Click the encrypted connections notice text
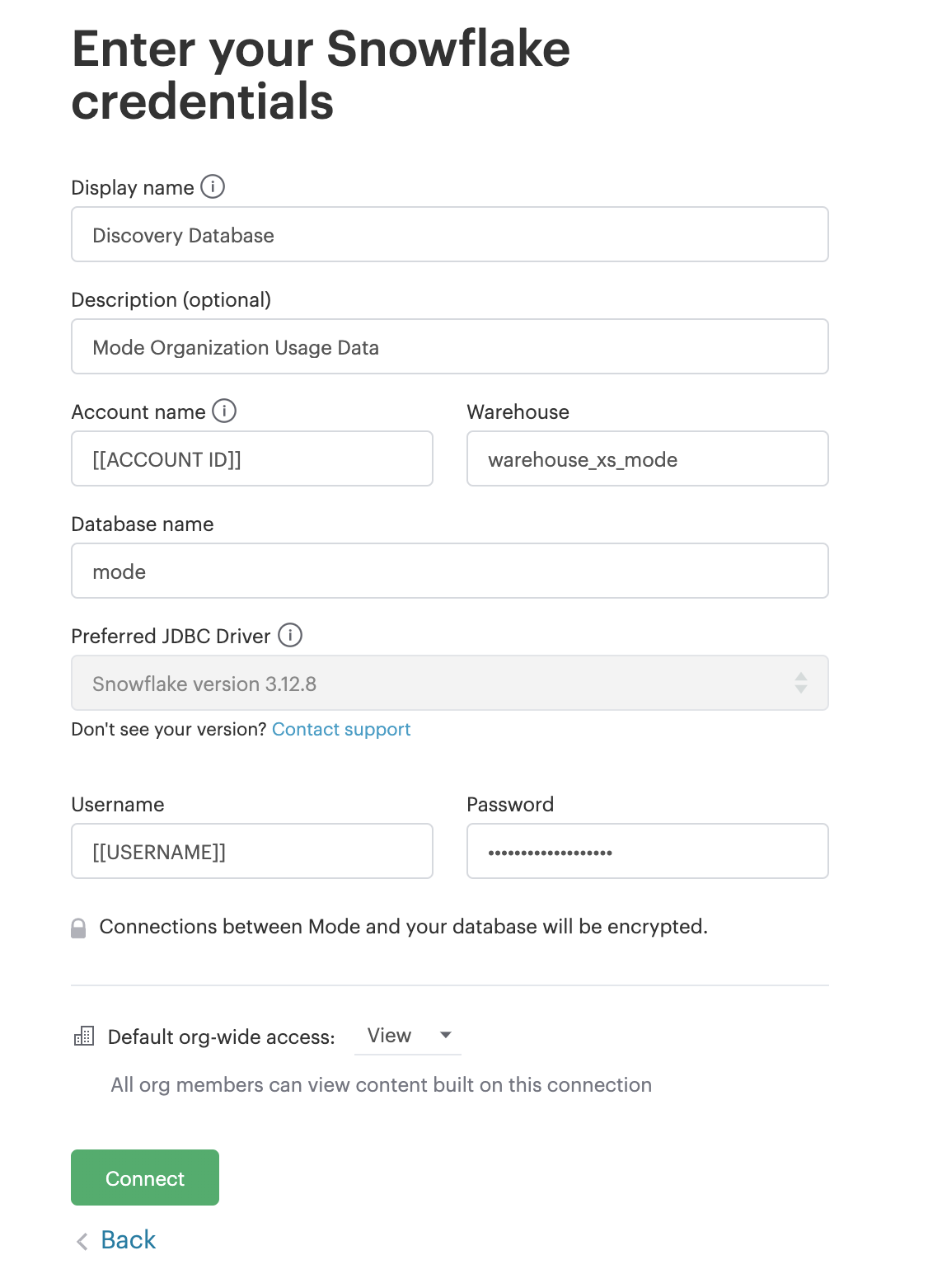This screenshot has width=928, height=1288. [x=404, y=927]
